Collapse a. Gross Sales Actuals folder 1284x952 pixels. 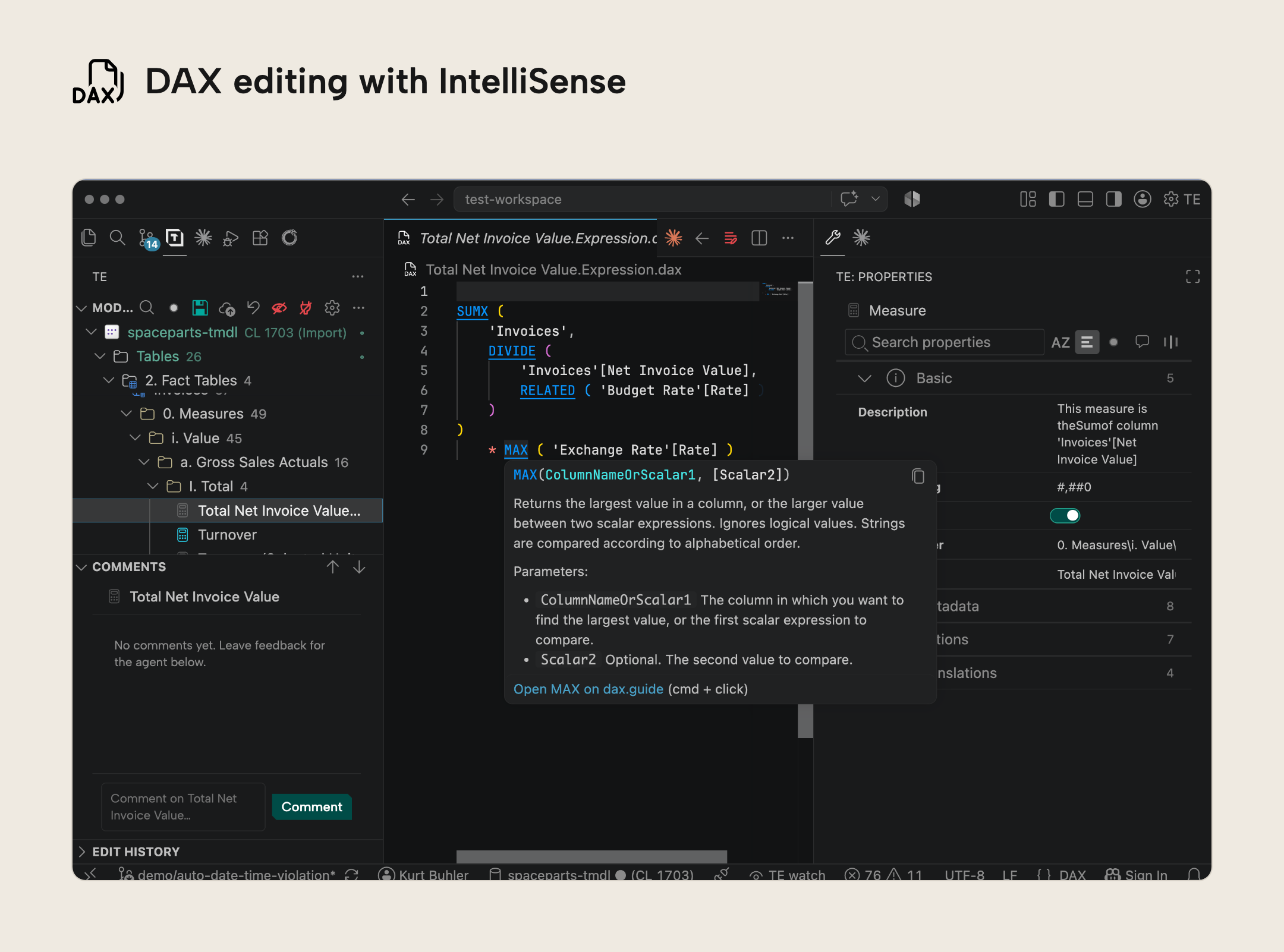tap(144, 462)
